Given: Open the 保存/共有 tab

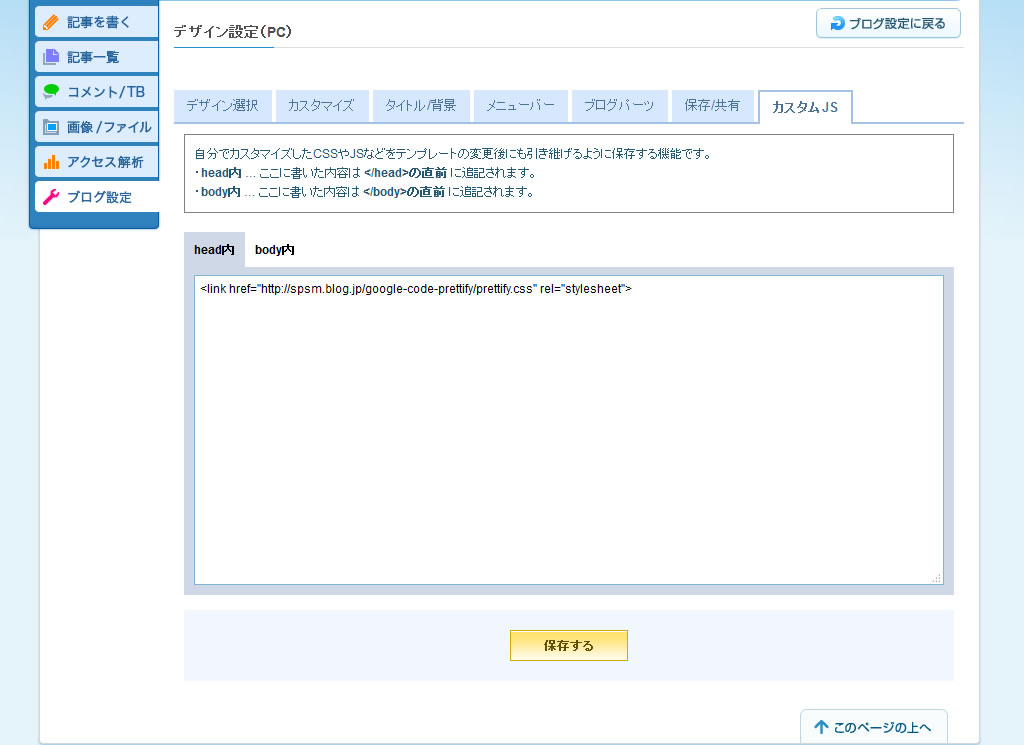Looking at the screenshot, I should [712, 106].
